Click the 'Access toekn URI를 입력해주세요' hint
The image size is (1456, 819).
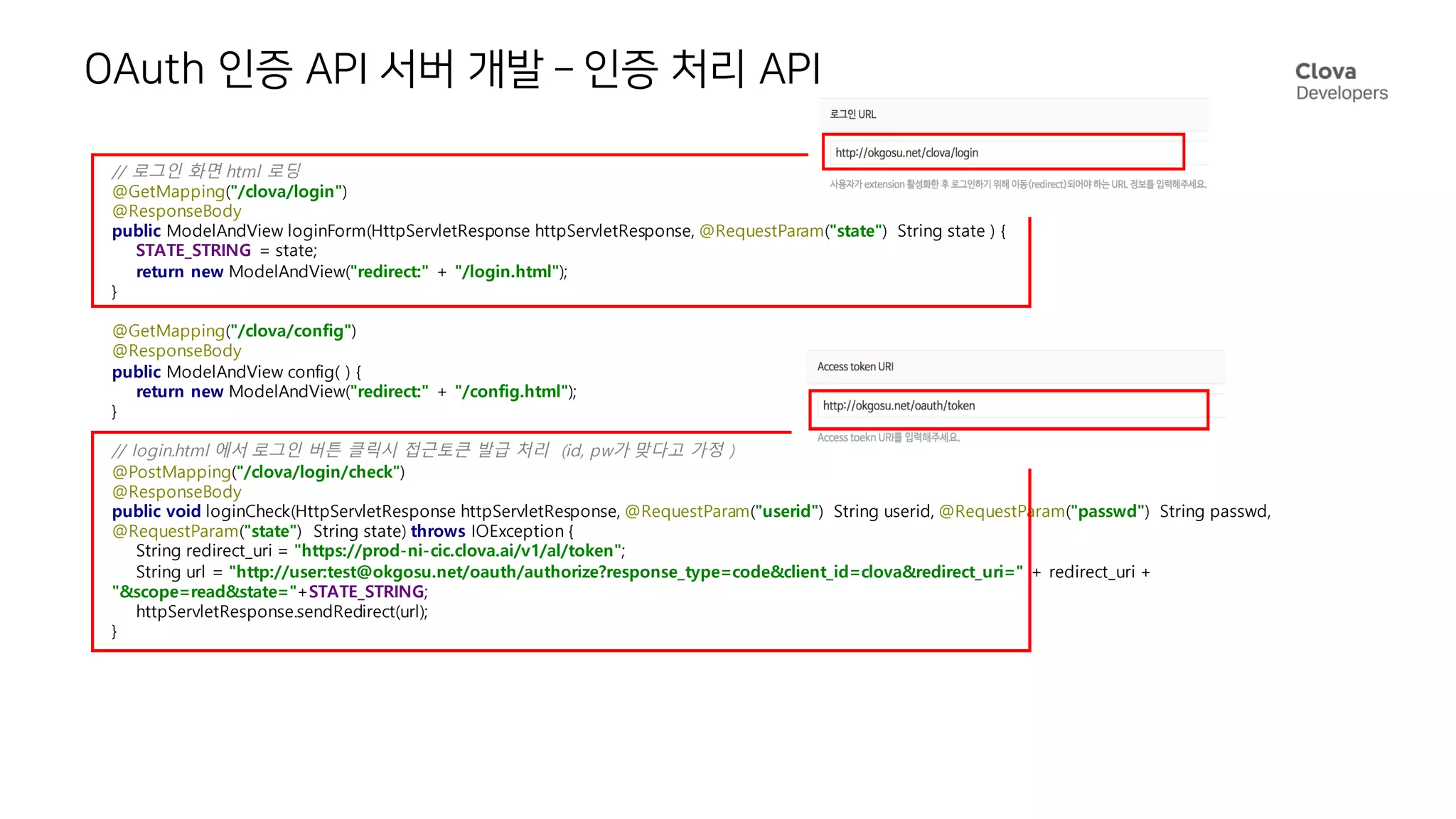tap(889, 437)
